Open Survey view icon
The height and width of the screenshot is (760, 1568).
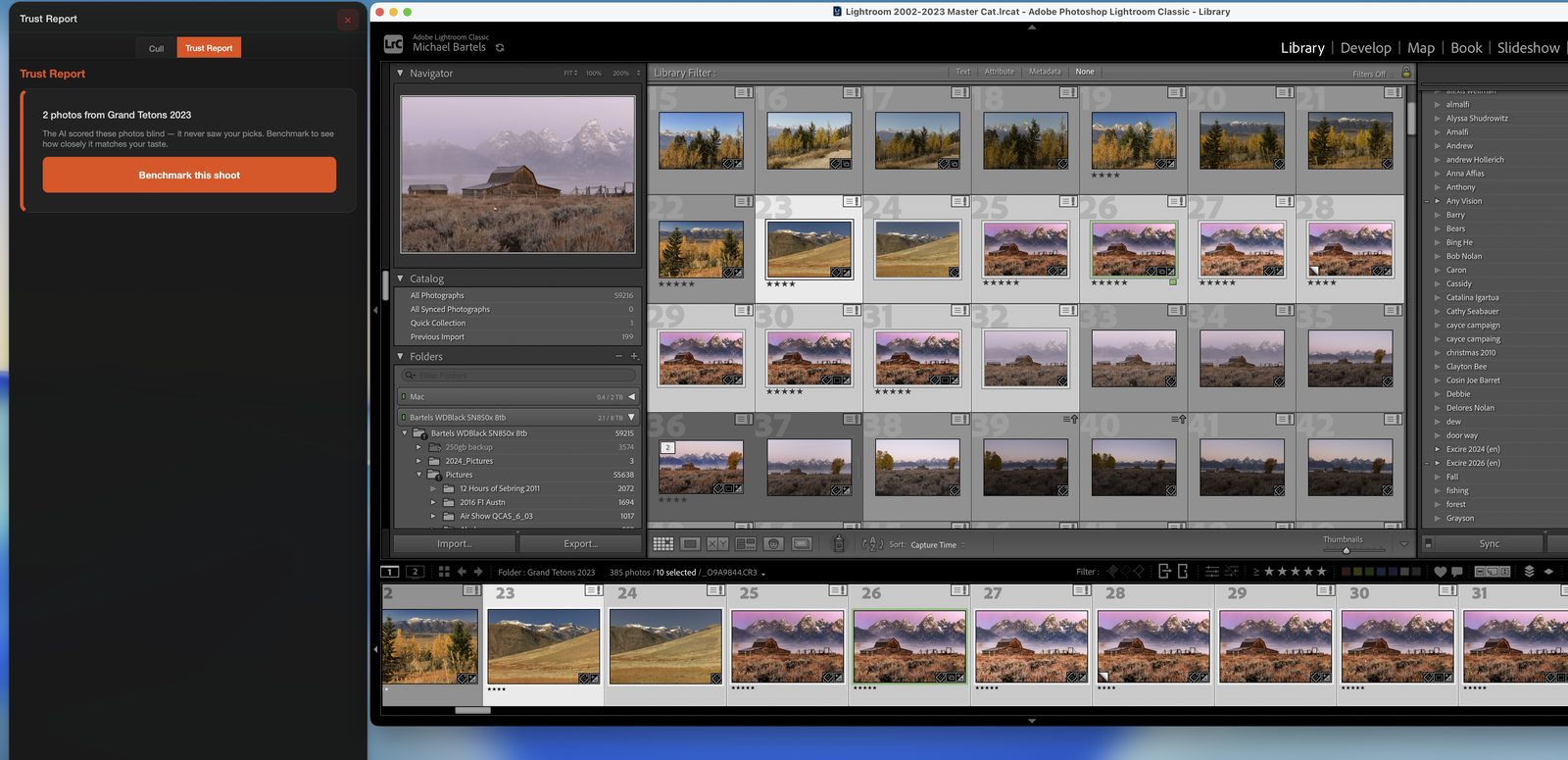(746, 543)
